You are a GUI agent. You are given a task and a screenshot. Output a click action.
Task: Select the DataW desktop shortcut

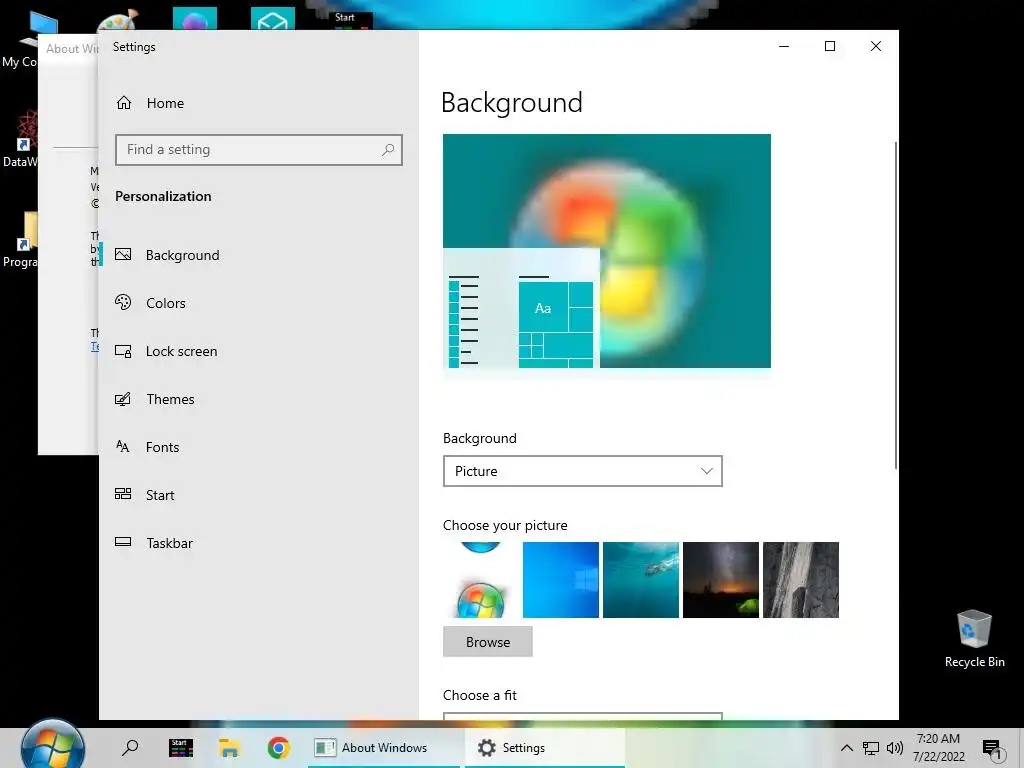[x=20, y=139]
